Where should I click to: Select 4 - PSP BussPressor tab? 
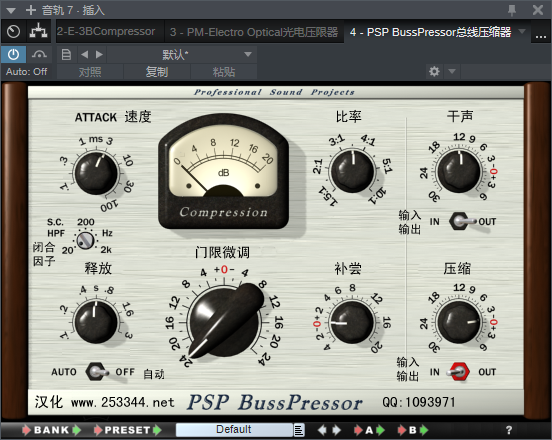click(430, 32)
